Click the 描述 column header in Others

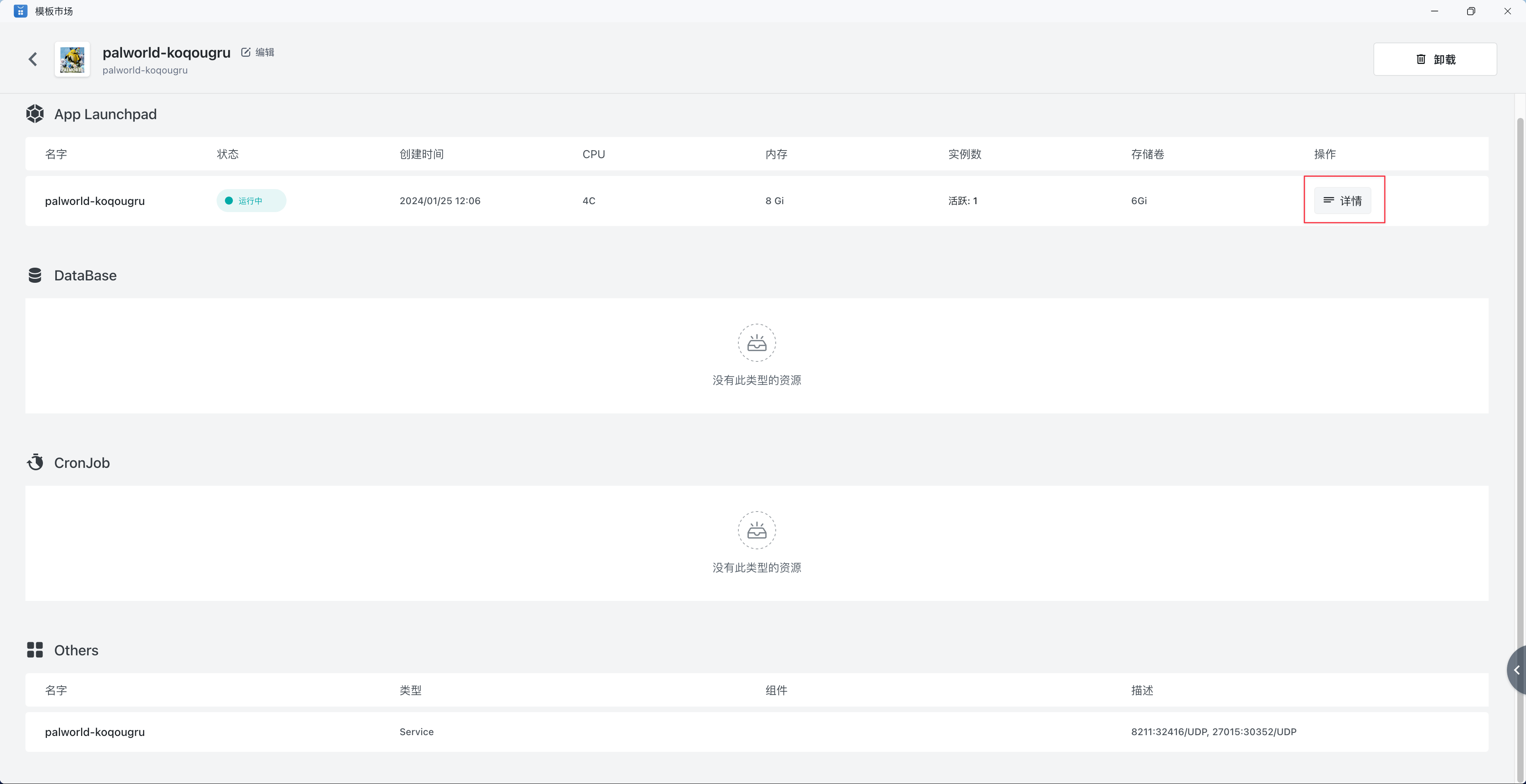[1142, 690]
